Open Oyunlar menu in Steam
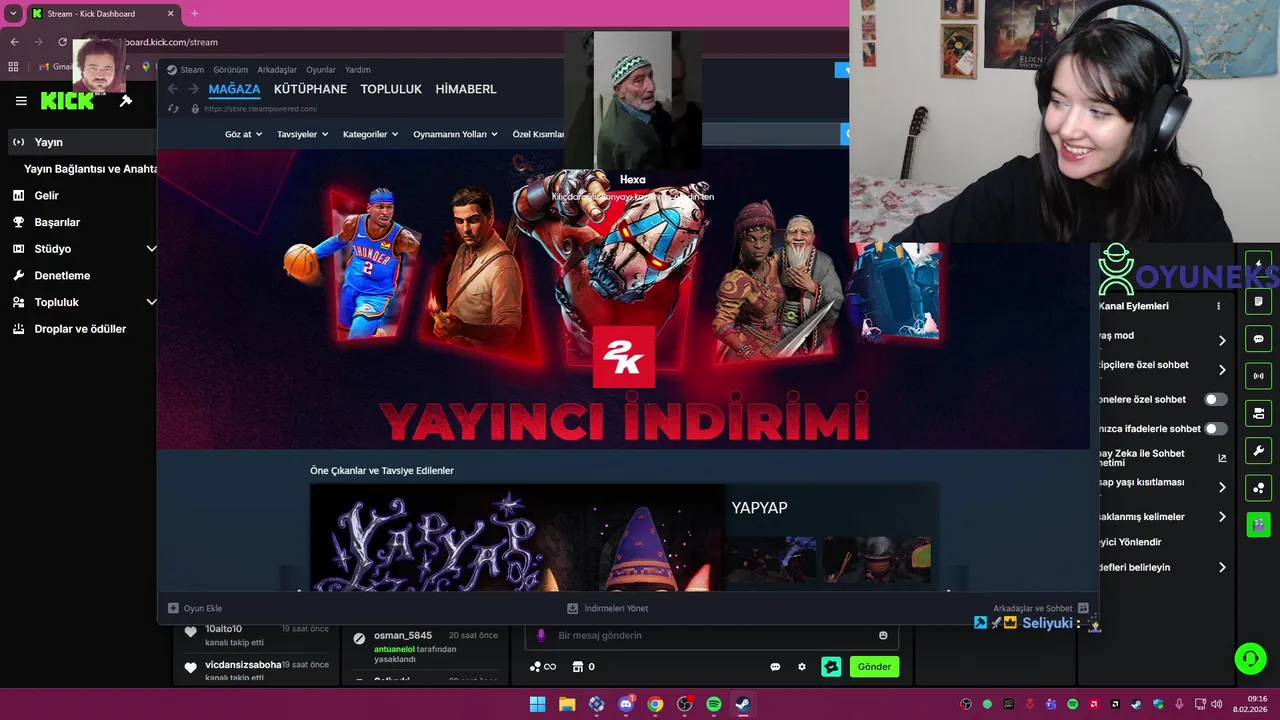 (321, 70)
